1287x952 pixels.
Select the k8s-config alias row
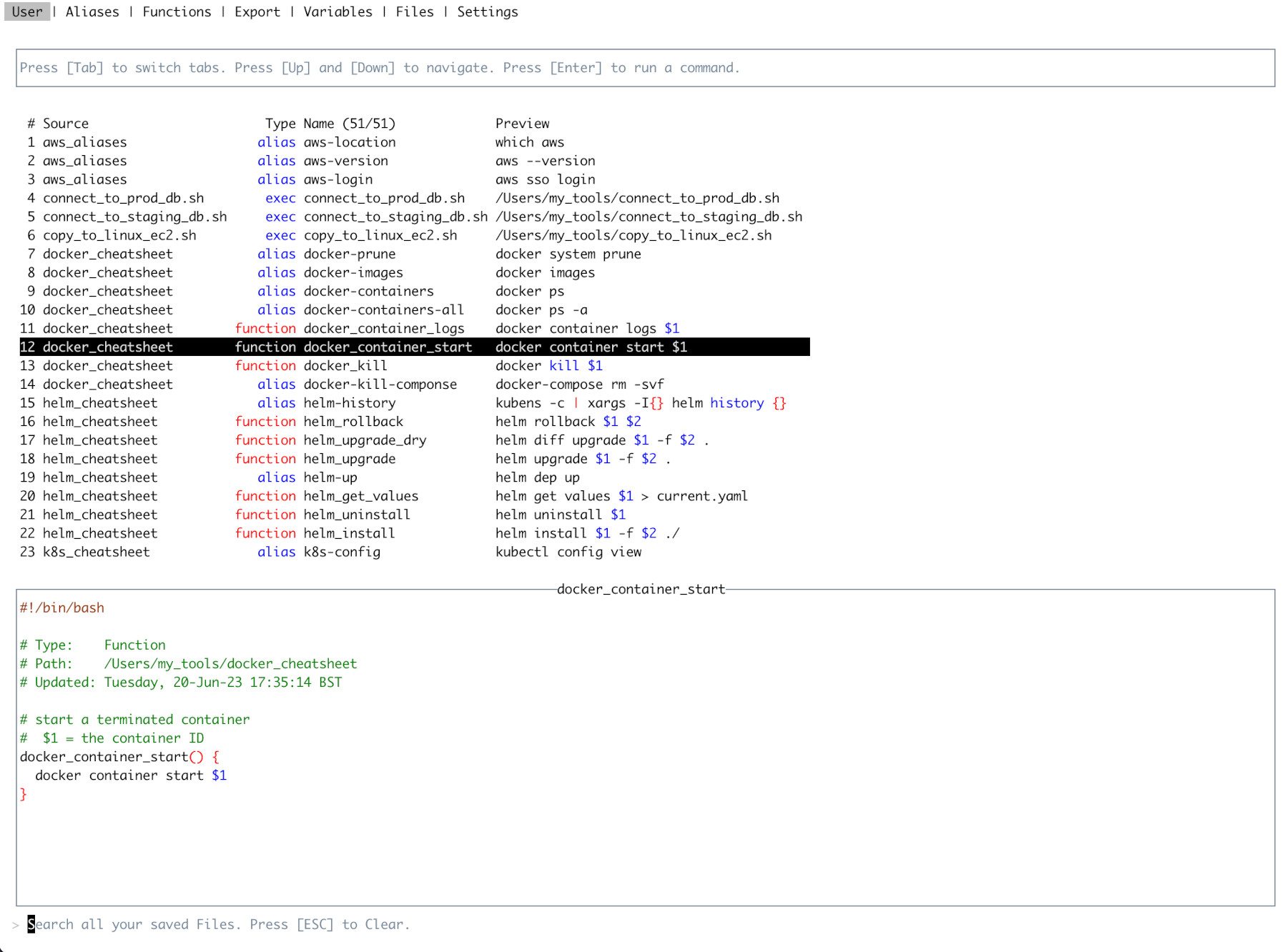(342, 552)
